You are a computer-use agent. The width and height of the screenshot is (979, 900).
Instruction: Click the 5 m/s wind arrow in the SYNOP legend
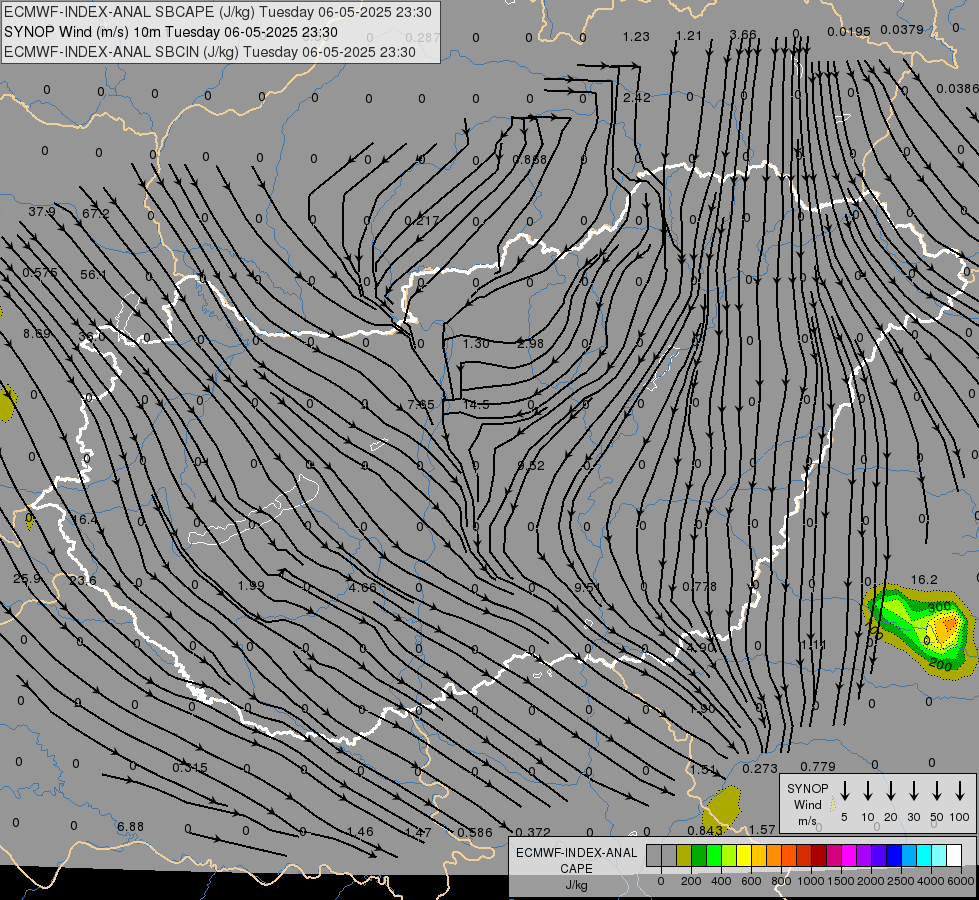[x=844, y=791]
